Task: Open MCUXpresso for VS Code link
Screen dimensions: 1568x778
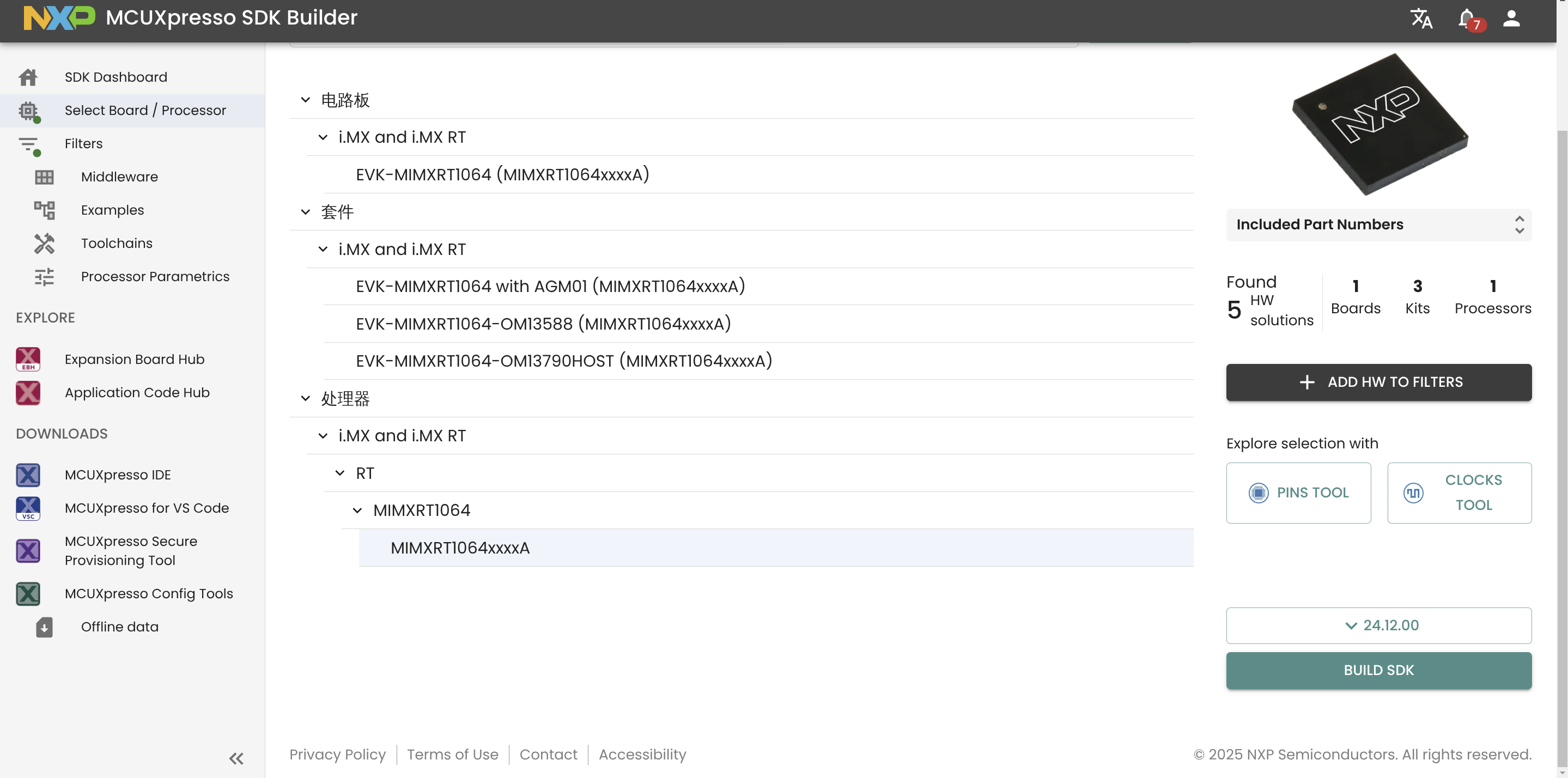Action: (x=147, y=508)
